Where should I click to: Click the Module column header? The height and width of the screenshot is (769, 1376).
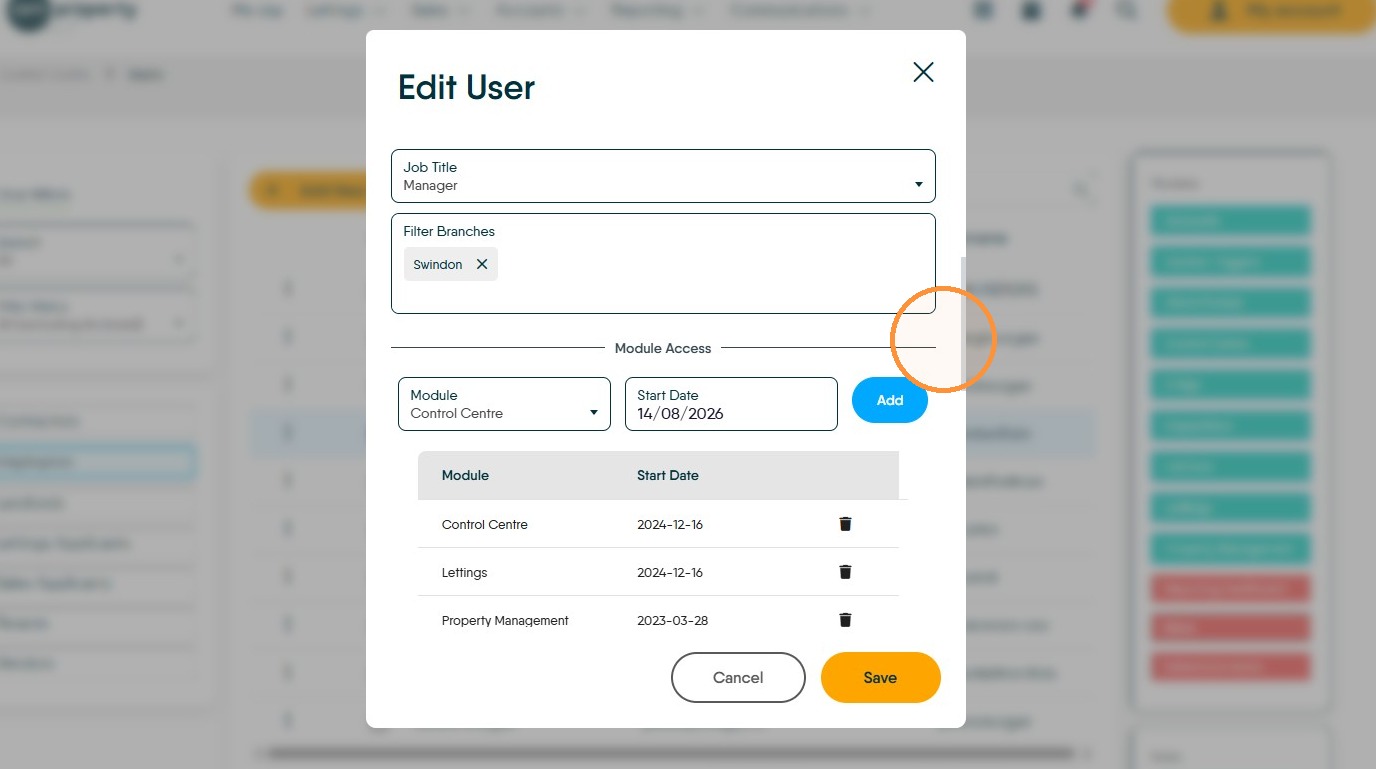(x=465, y=475)
